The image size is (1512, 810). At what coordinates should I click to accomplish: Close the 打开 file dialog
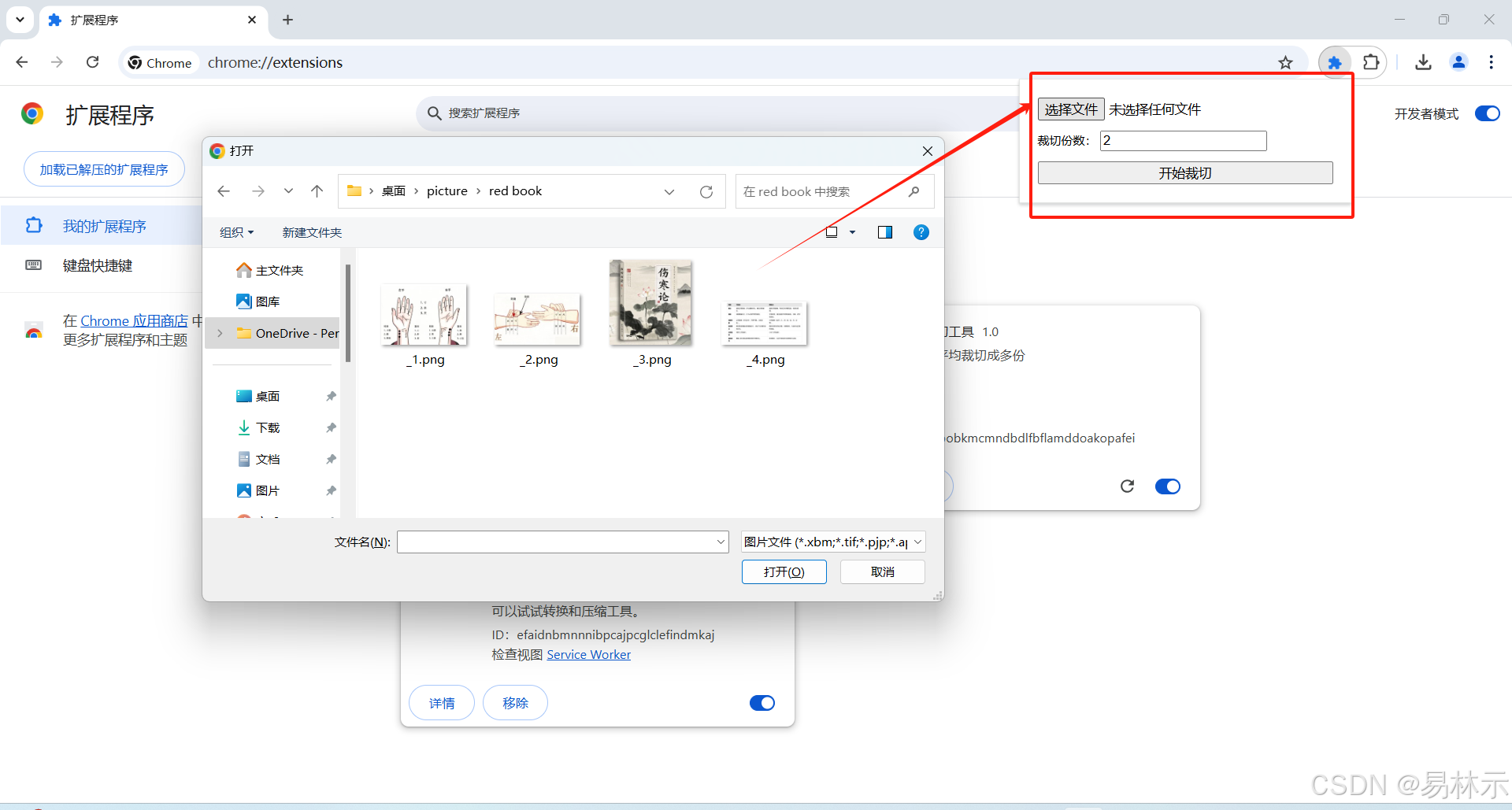(928, 151)
